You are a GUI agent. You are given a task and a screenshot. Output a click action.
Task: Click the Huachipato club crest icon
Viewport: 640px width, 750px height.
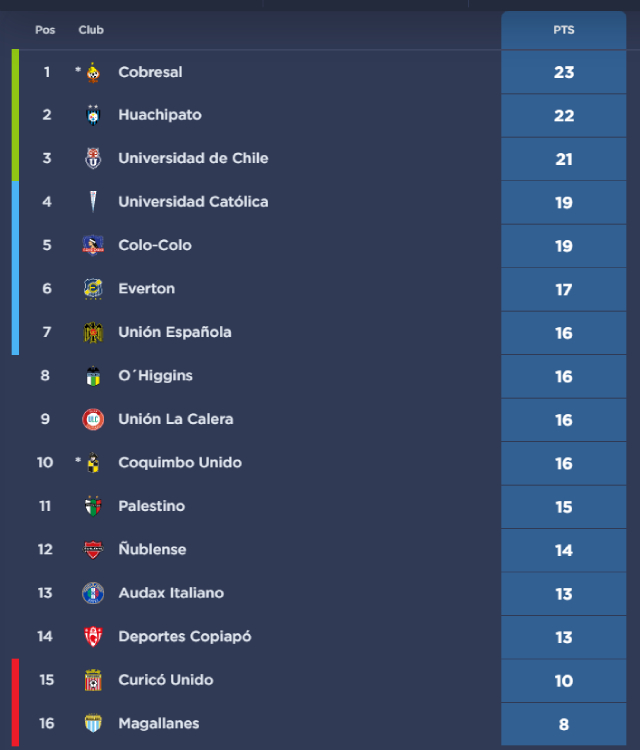[x=93, y=115]
